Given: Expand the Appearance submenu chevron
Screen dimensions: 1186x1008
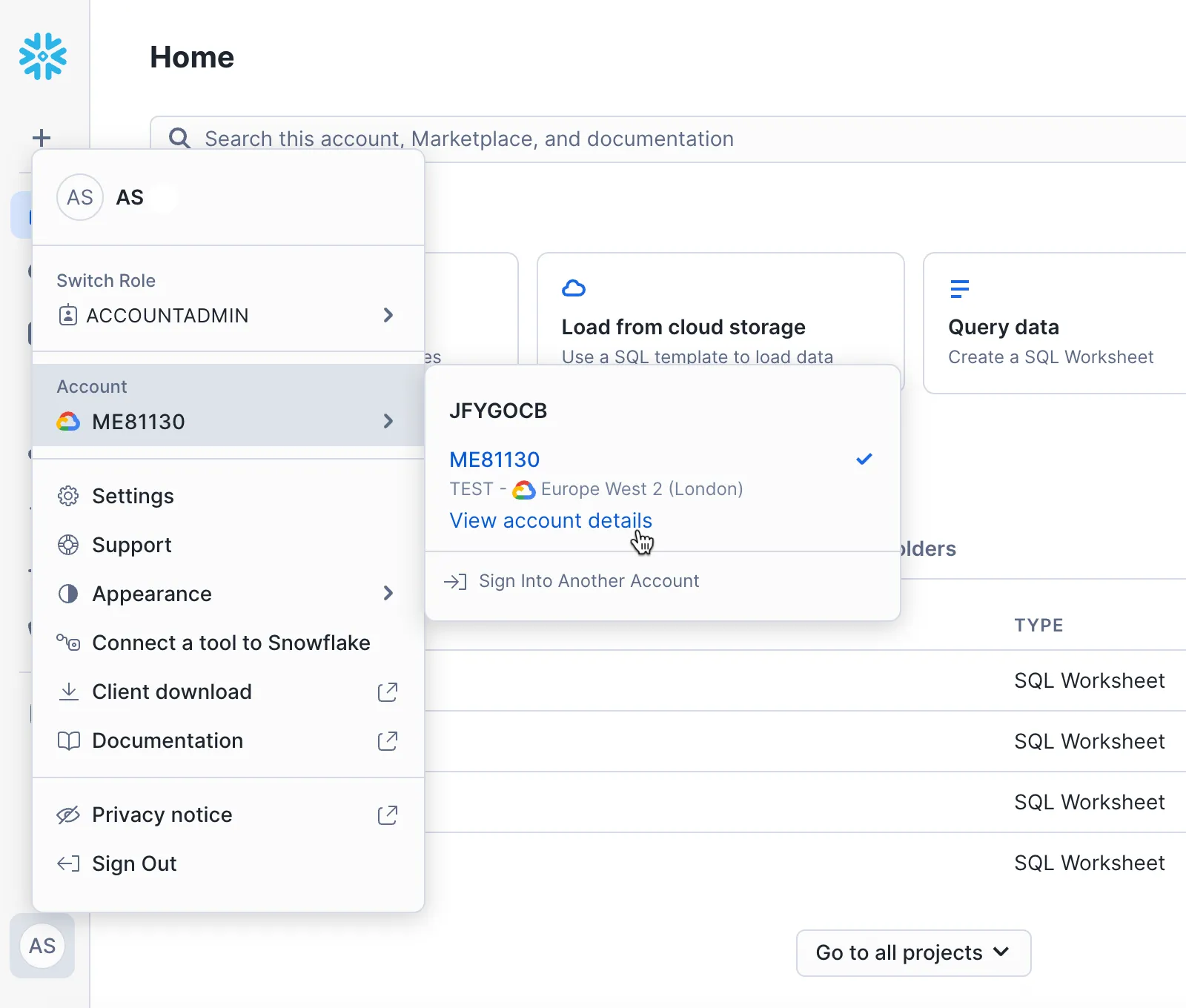Looking at the screenshot, I should 388,593.
